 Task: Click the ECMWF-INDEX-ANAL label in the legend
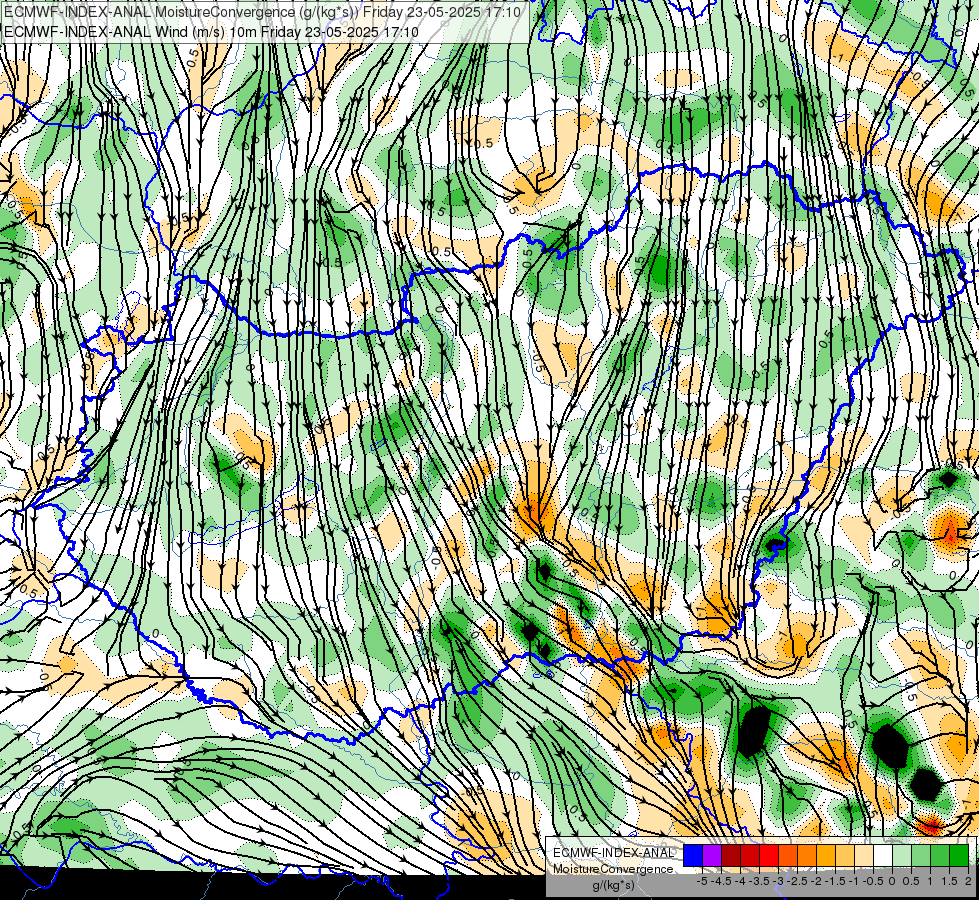click(x=613, y=853)
